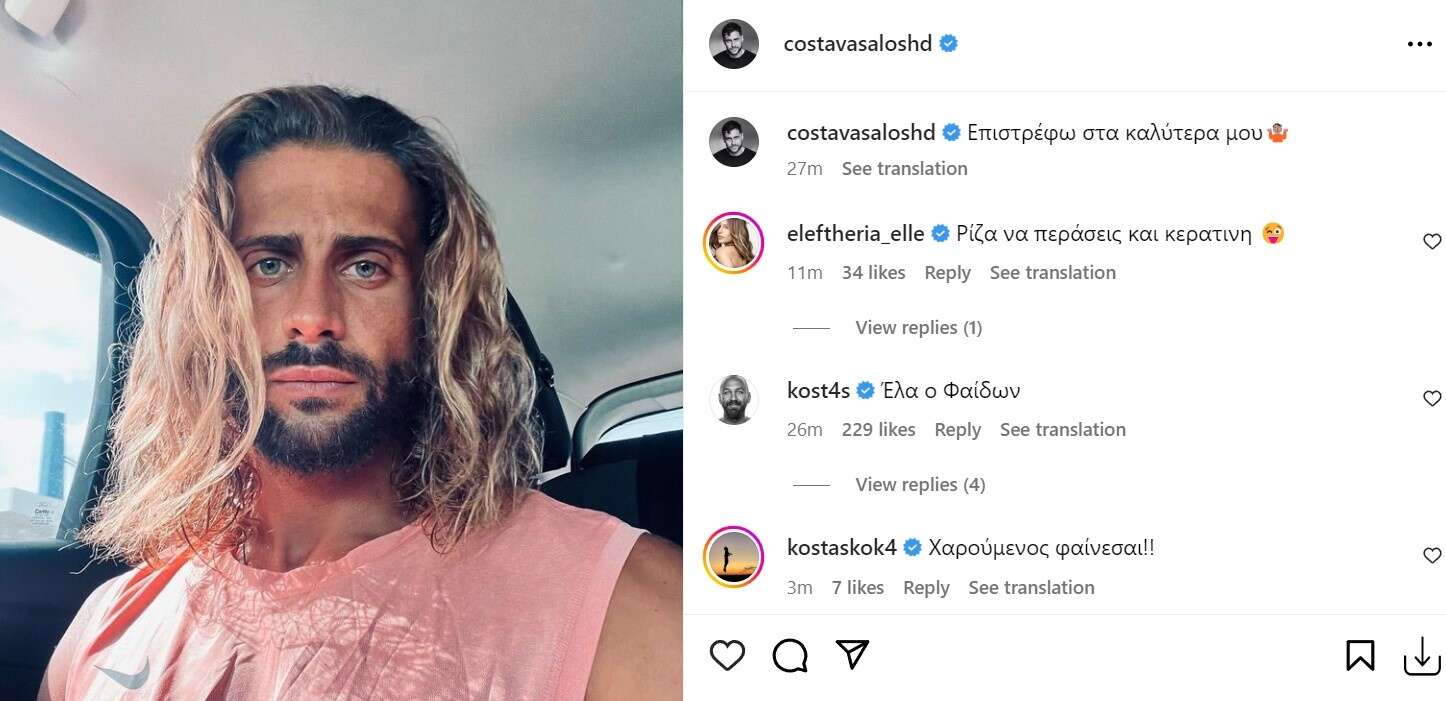Reply to kost4s's comment
Viewport: 1446px width, 701px height.
pyautogui.click(x=957, y=430)
